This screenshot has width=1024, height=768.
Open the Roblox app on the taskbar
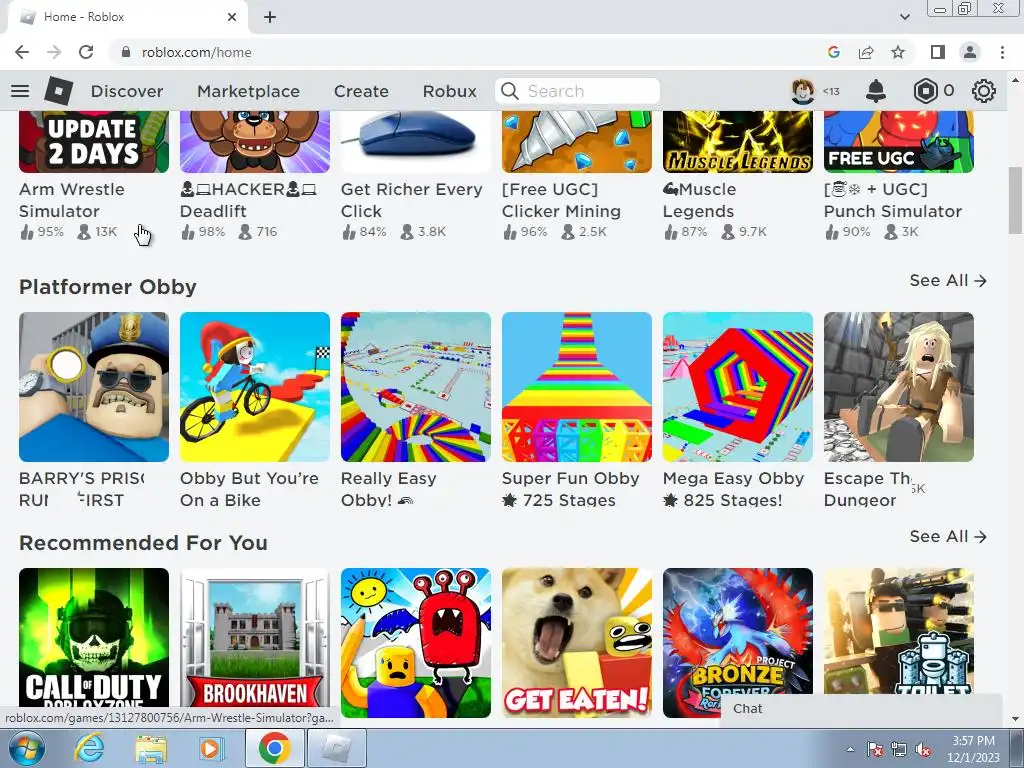pyautogui.click(x=337, y=748)
